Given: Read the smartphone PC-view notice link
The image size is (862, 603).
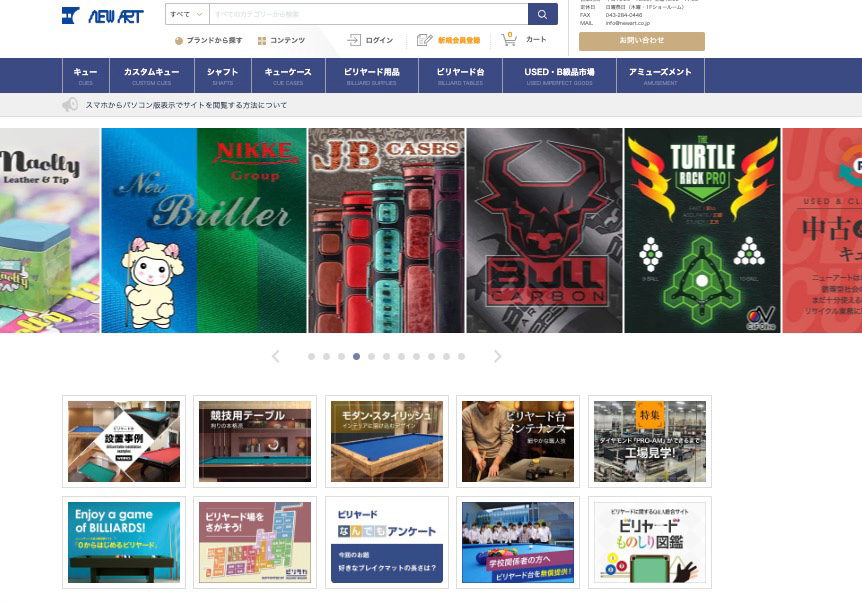Looking at the screenshot, I should pyautogui.click(x=186, y=105).
